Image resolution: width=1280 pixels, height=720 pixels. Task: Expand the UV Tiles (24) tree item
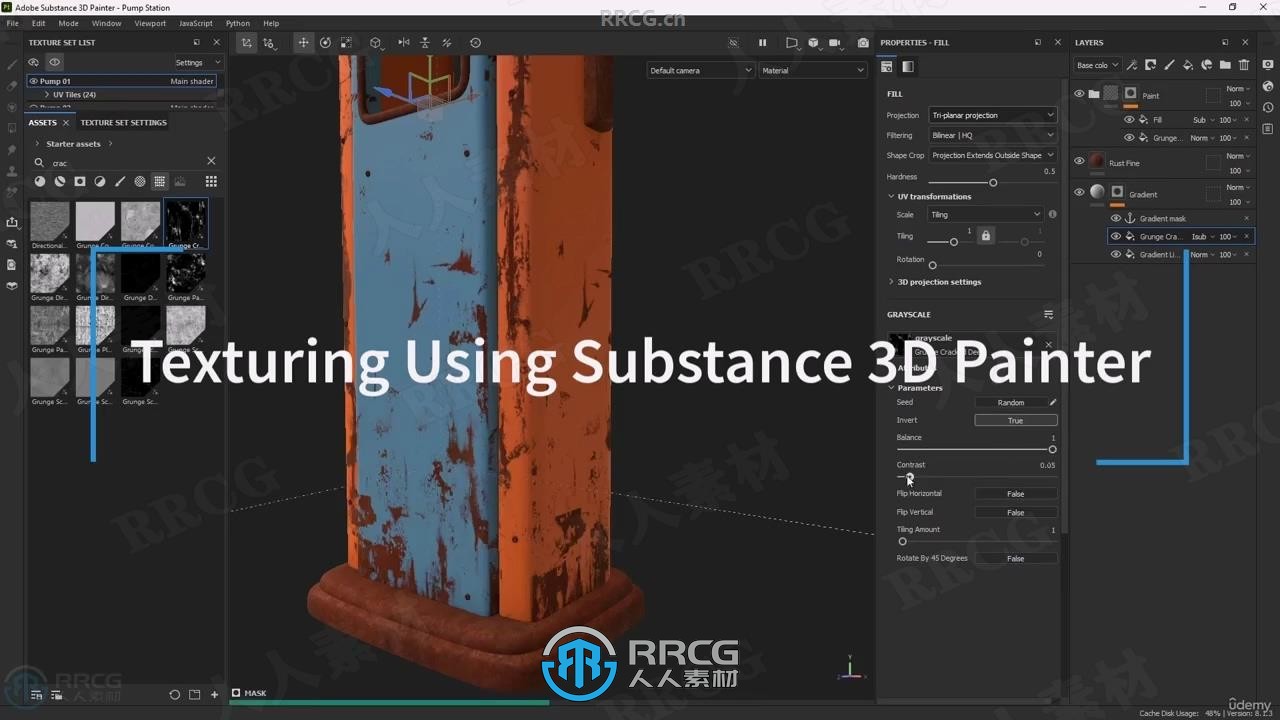[47, 95]
